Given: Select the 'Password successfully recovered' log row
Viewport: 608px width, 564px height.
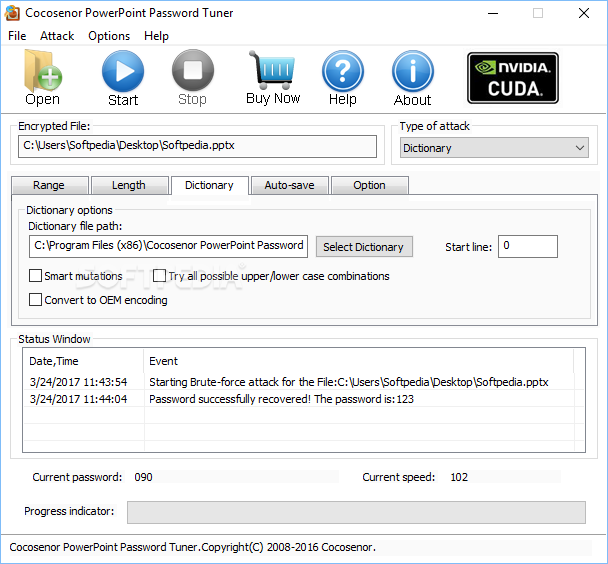Looking at the screenshot, I should pyautogui.click(x=304, y=399).
